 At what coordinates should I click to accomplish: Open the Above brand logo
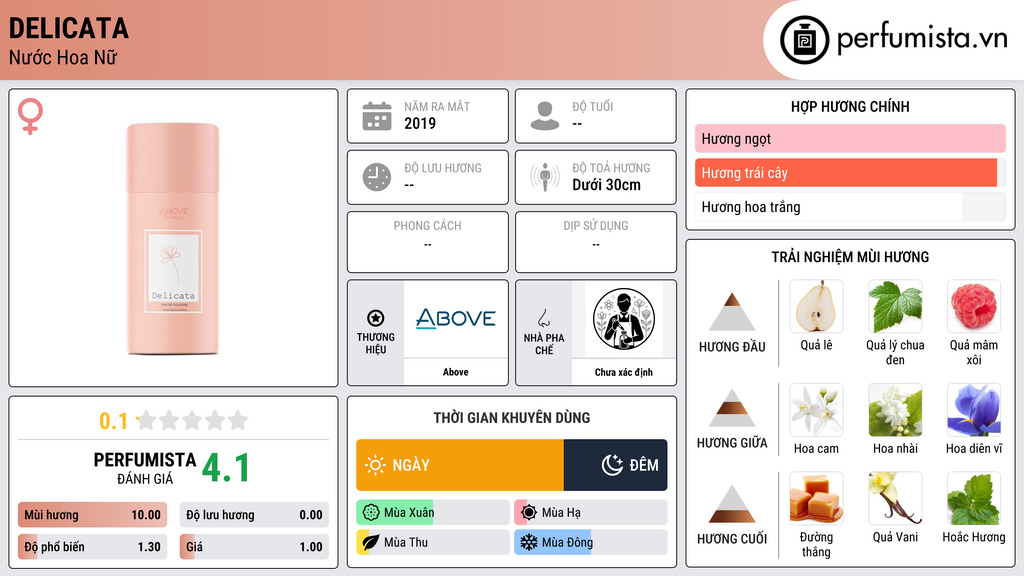456,319
